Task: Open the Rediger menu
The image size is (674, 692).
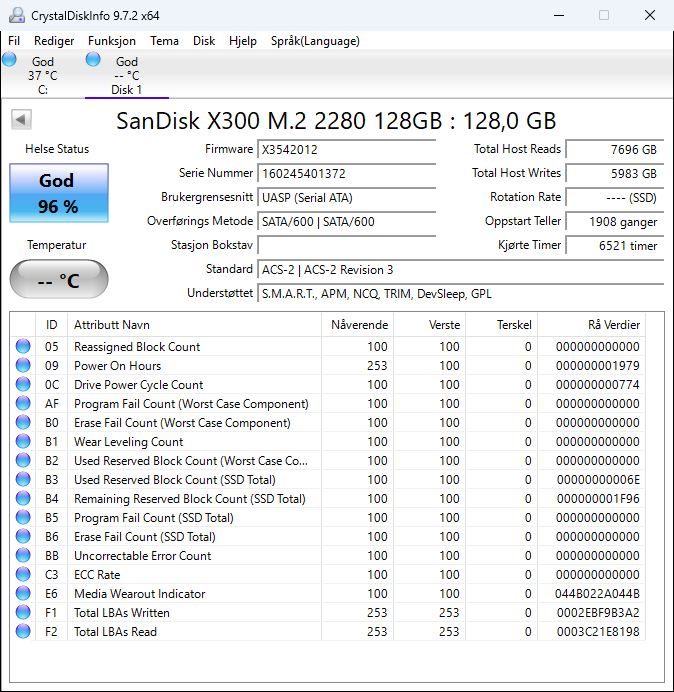Action: tap(54, 41)
